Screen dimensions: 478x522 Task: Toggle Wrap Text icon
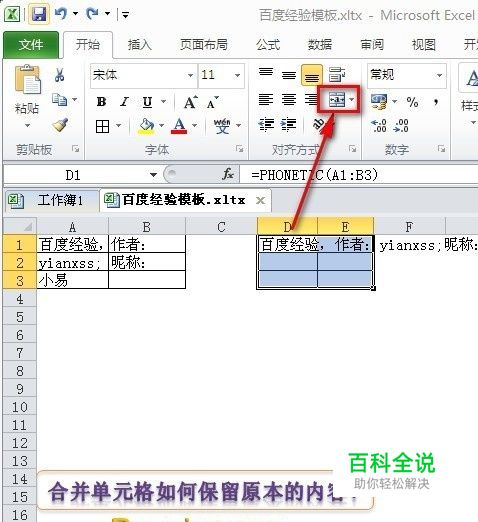pyautogui.click(x=337, y=75)
